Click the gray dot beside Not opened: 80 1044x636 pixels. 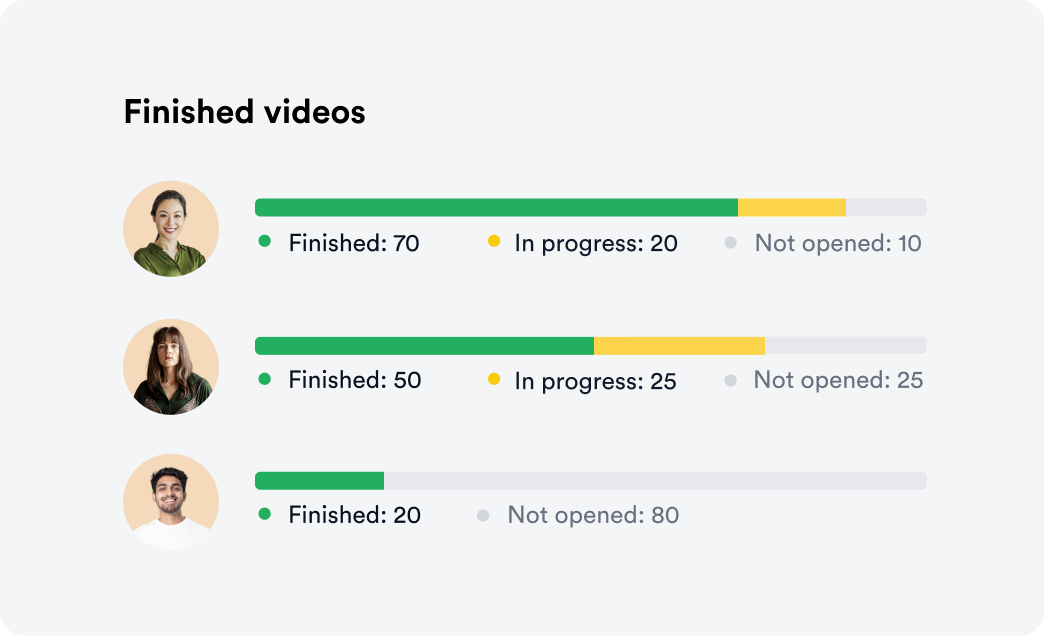point(483,515)
